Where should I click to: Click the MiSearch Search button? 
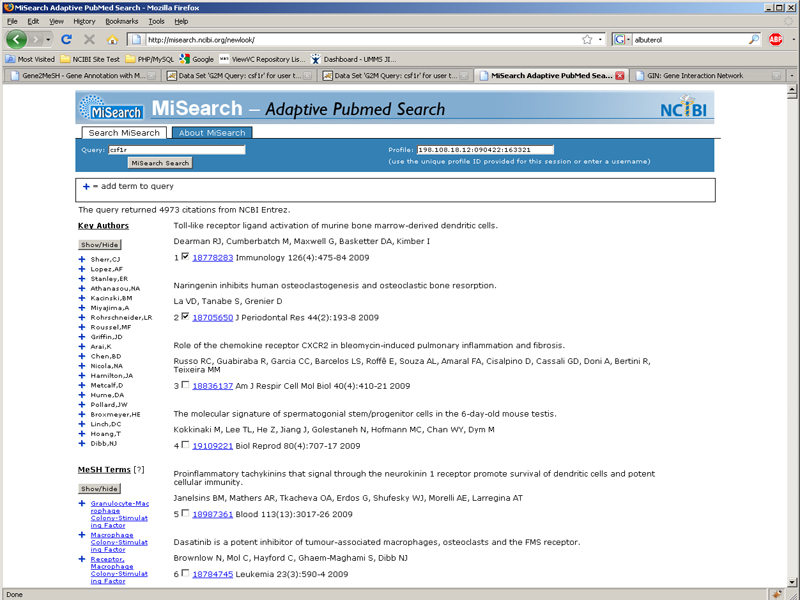click(x=160, y=163)
